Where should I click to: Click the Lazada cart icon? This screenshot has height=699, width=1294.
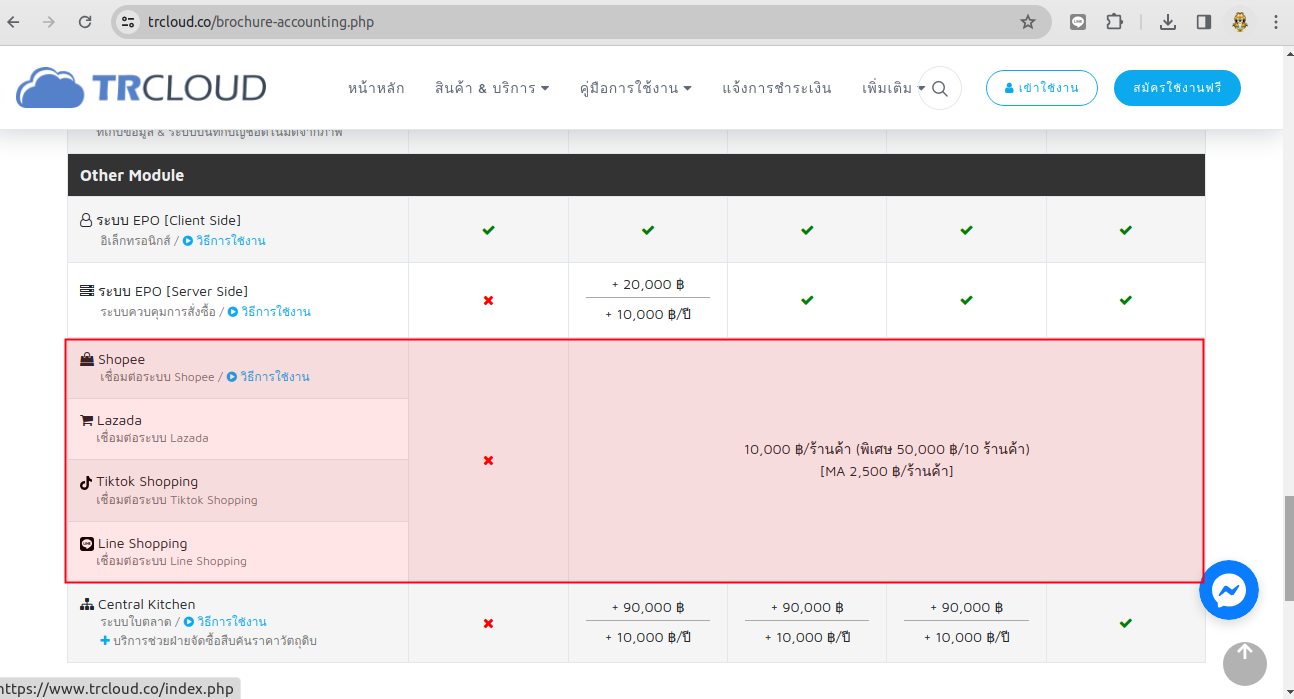(87, 420)
